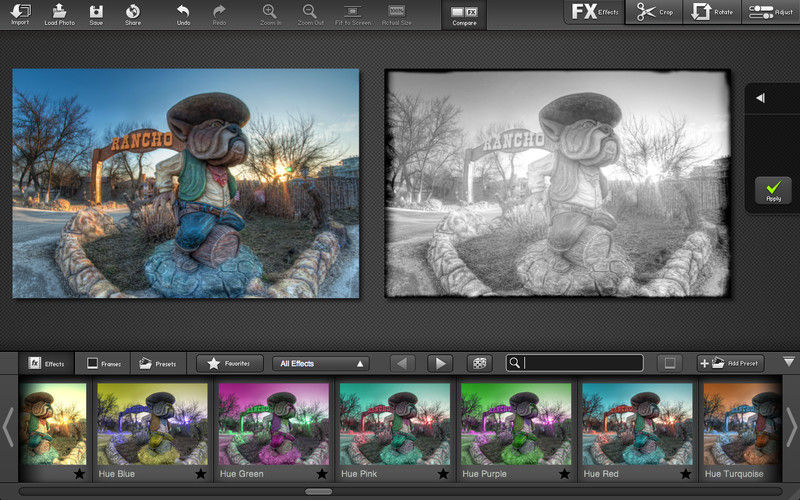This screenshot has width=800, height=500.
Task: Save the image with the Save icon
Action: point(96,14)
